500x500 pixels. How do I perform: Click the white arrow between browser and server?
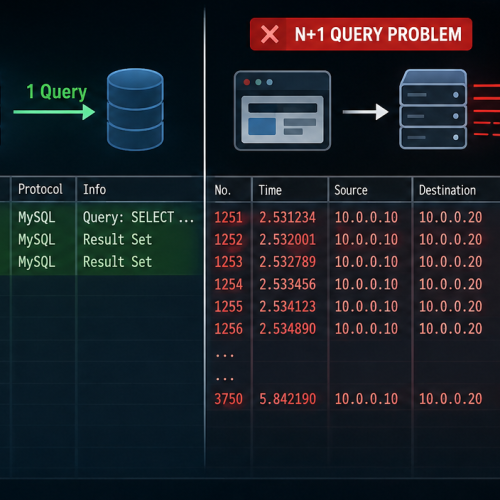(366, 112)
